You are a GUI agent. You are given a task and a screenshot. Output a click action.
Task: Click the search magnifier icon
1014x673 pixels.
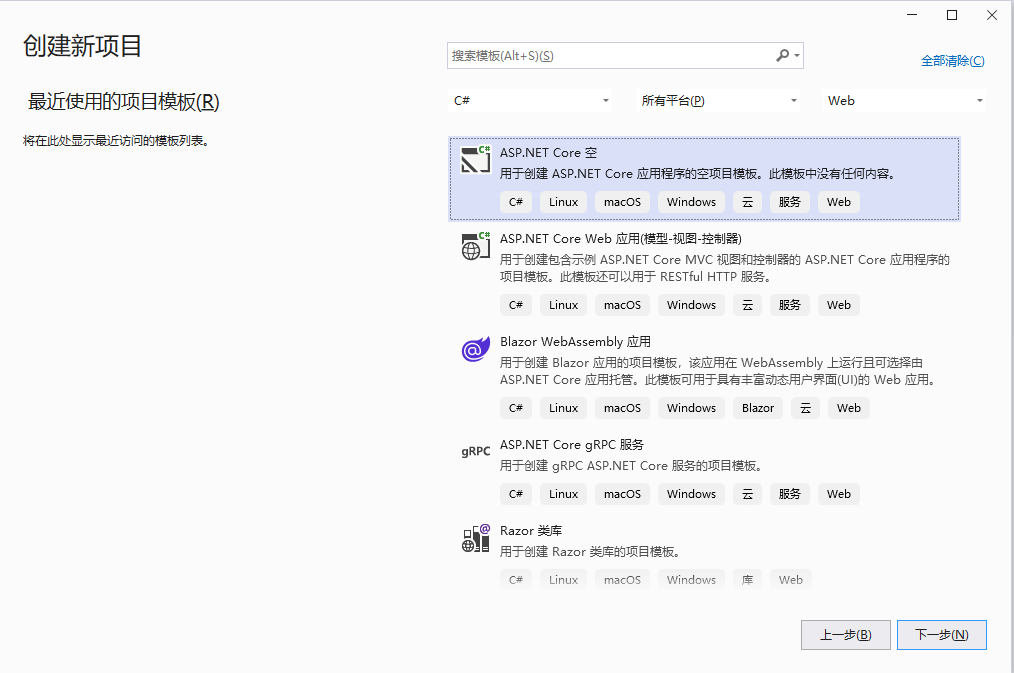click(782, 56)
